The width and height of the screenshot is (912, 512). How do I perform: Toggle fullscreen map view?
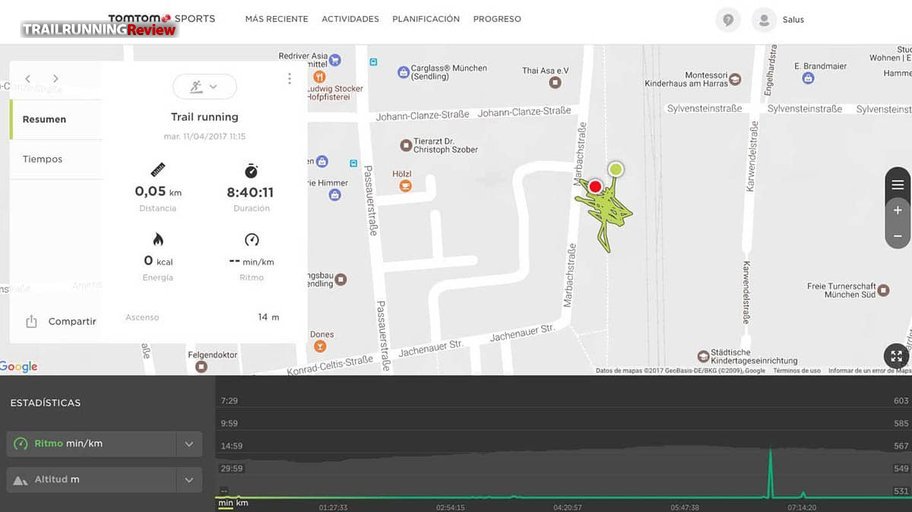coord(896,355)
